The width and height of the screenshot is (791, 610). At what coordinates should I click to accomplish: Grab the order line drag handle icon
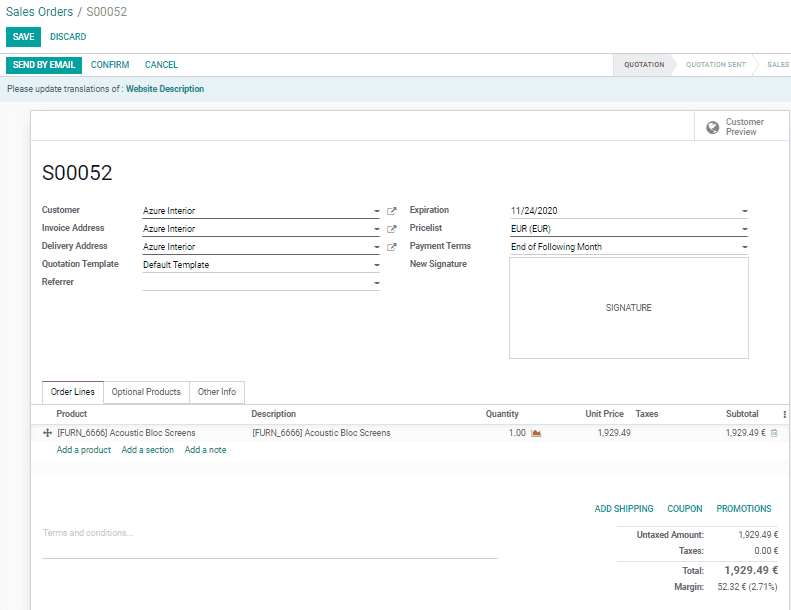coord(47,433)
